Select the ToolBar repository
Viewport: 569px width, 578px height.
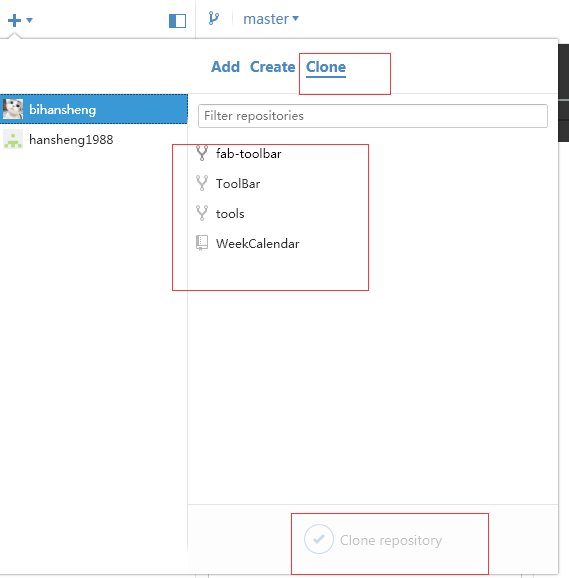(238, 184)
